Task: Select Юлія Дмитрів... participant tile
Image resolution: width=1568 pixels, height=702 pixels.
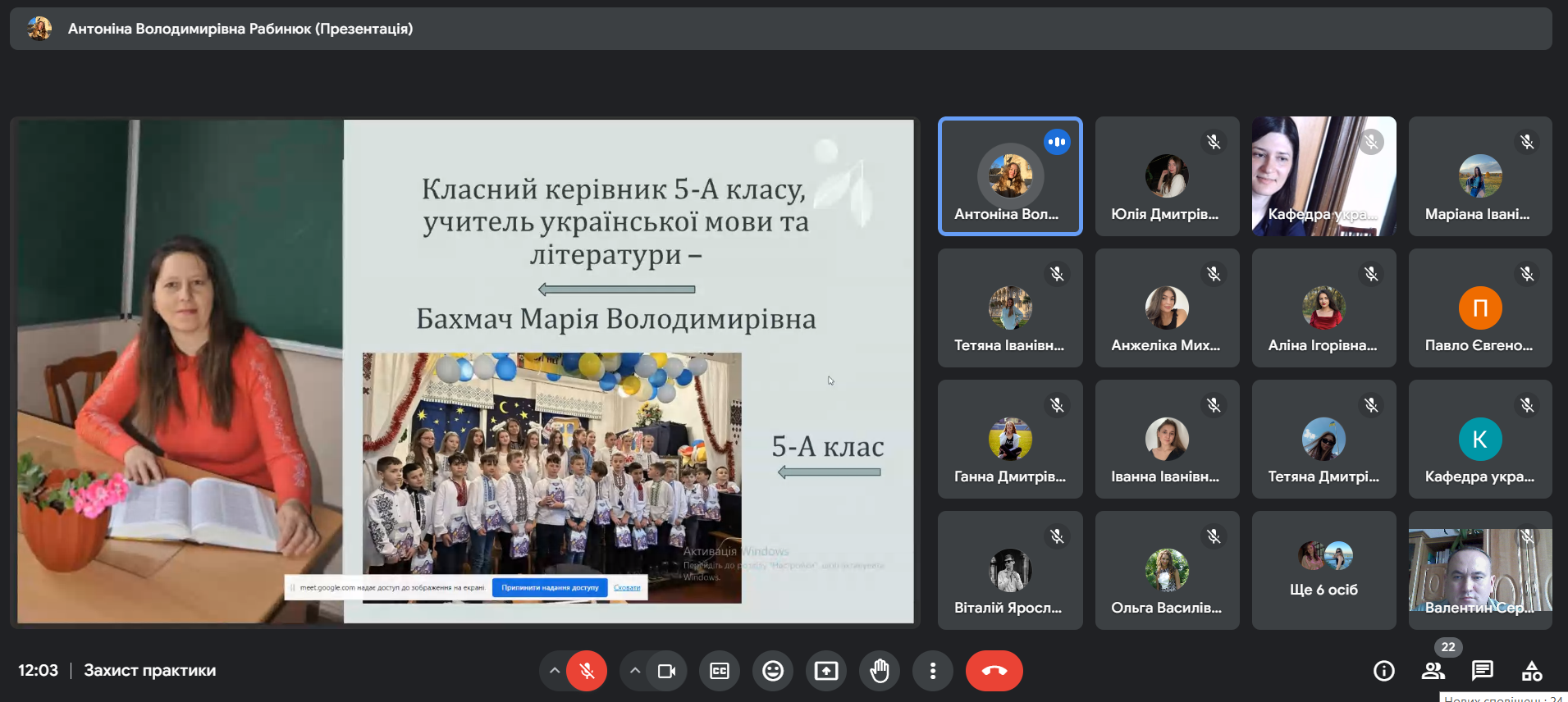Action: [x=1167, y=176]
